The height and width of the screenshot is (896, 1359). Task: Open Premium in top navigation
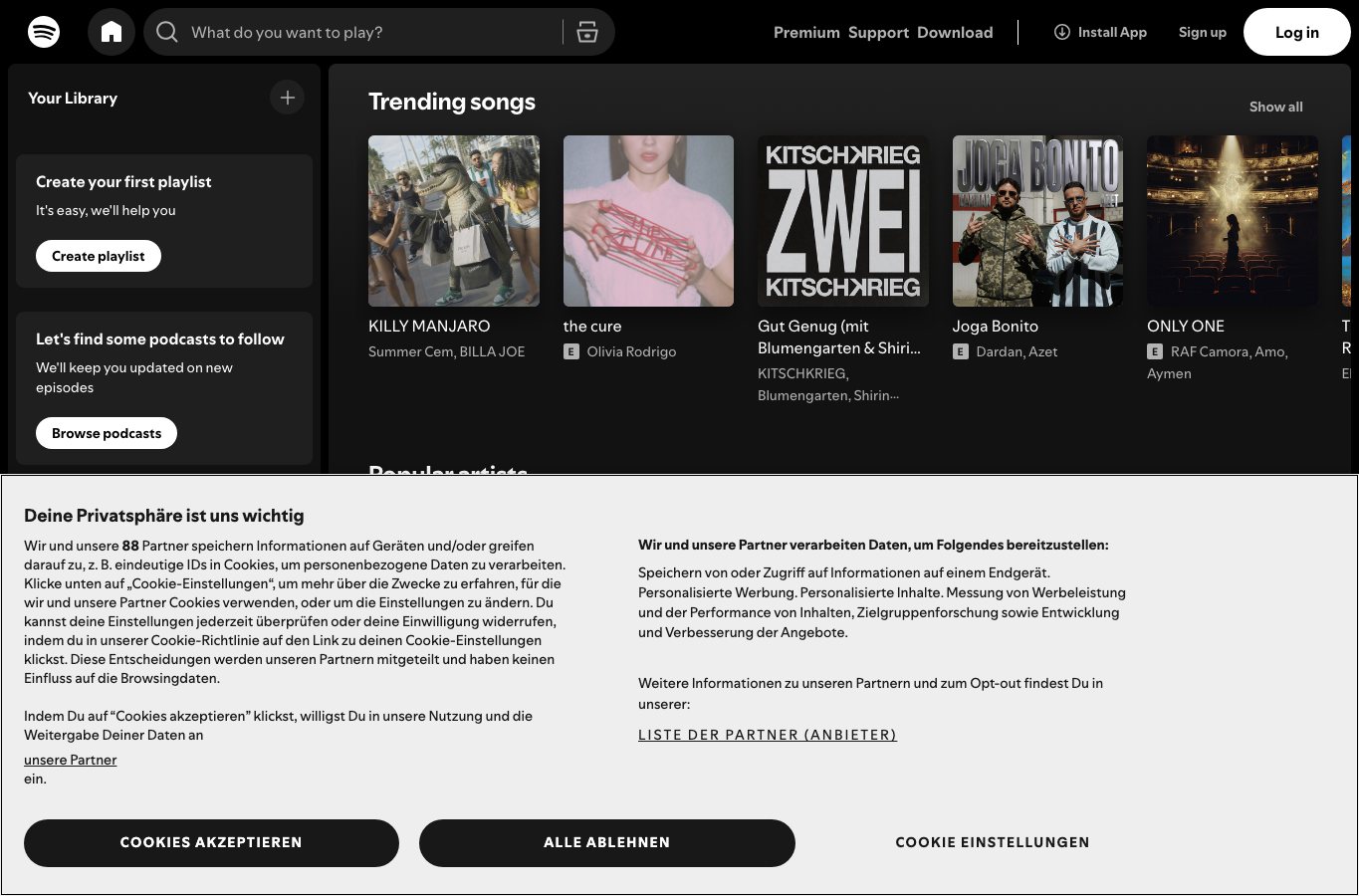click(x=806, y=32)
